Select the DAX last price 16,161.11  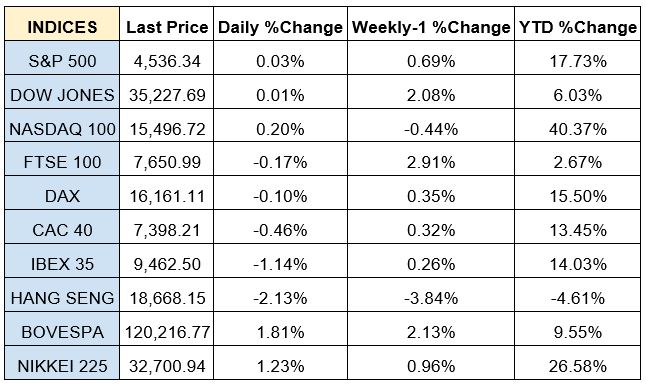(x=167, y=196)
